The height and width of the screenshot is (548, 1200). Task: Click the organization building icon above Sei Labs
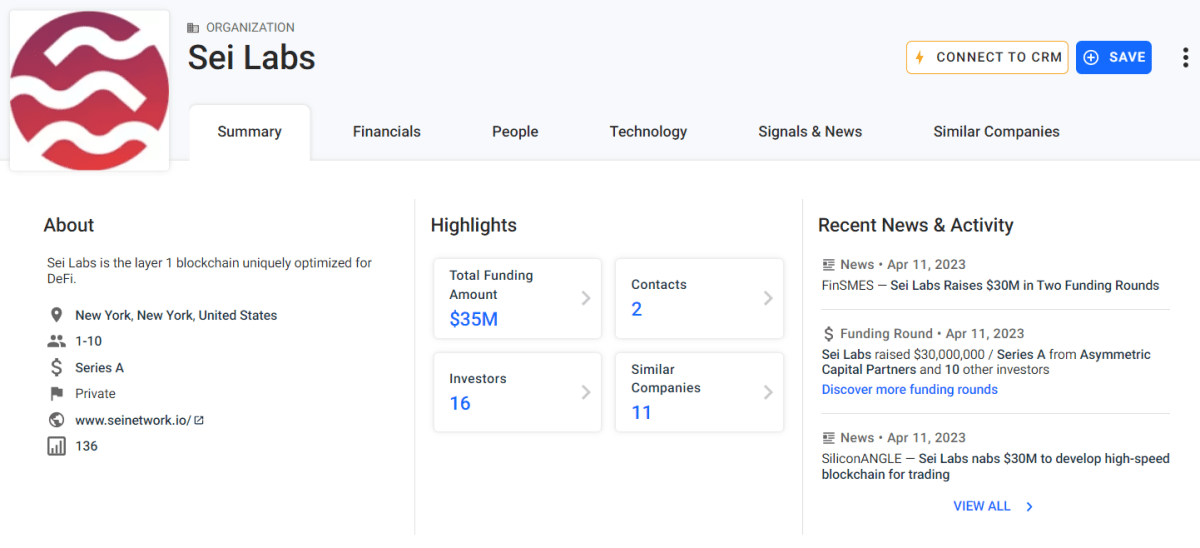pos(193,28)
